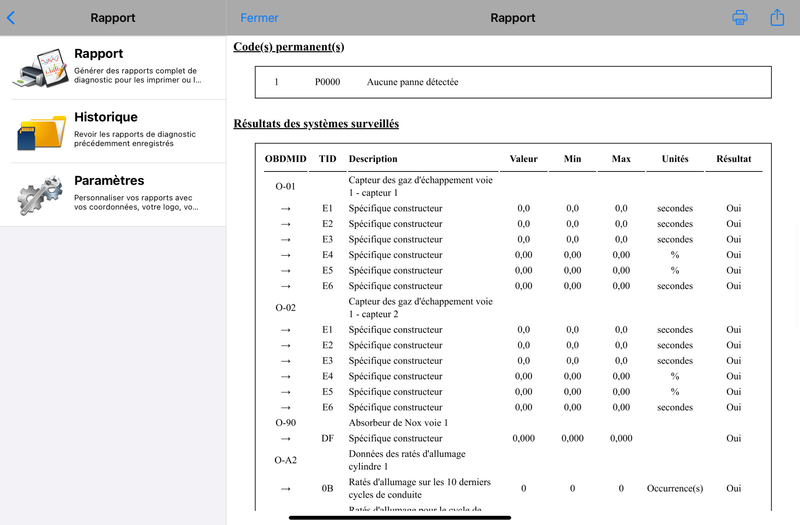Screen dimensions: 800x525
Task: Select the O-90 Absorbeur de Nox row
Action: click(x=513, y=423)
